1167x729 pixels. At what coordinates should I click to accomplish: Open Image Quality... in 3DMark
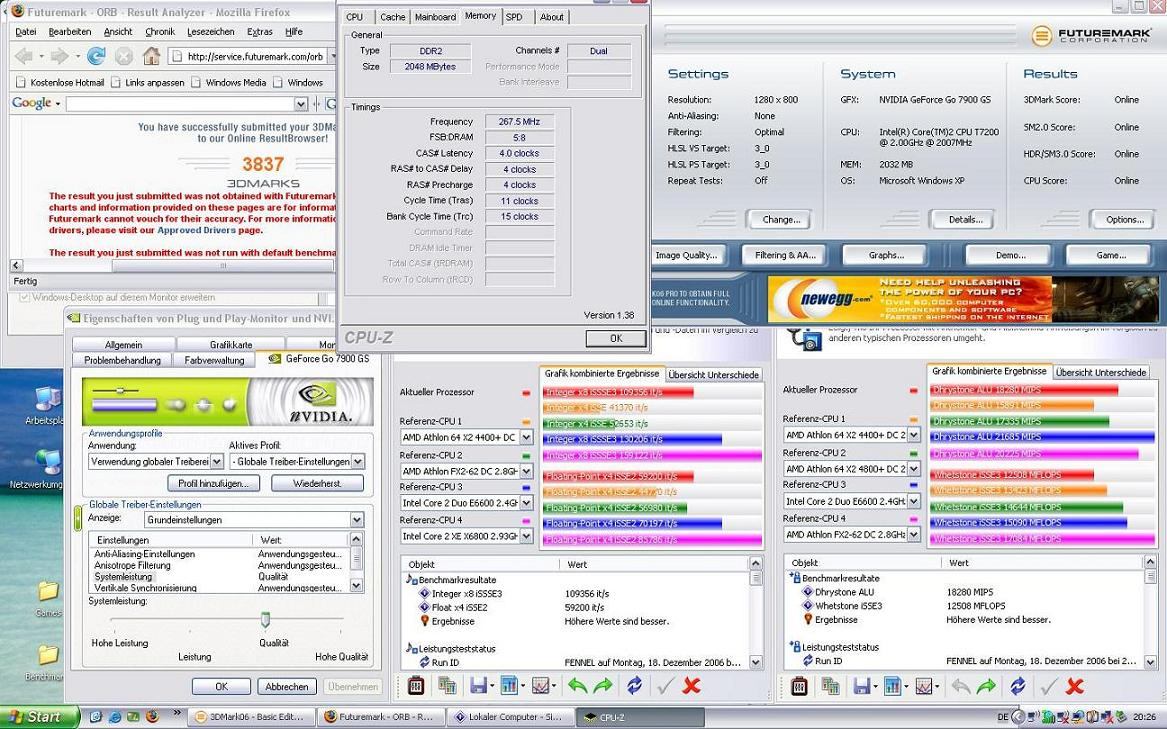click(x=686, y=255)
